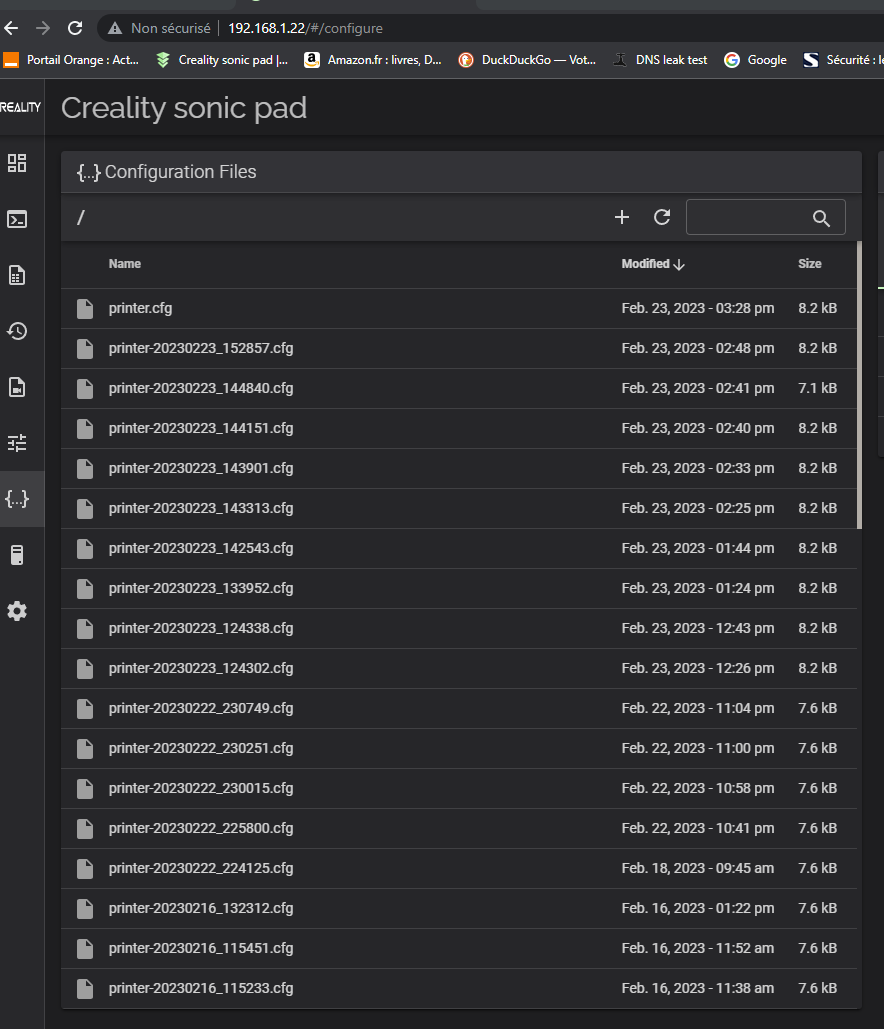The image size is (884, 1029).
Task: Click the 'Feb. 23, 2023 - 03:28 pm' date
Action: 698,308
